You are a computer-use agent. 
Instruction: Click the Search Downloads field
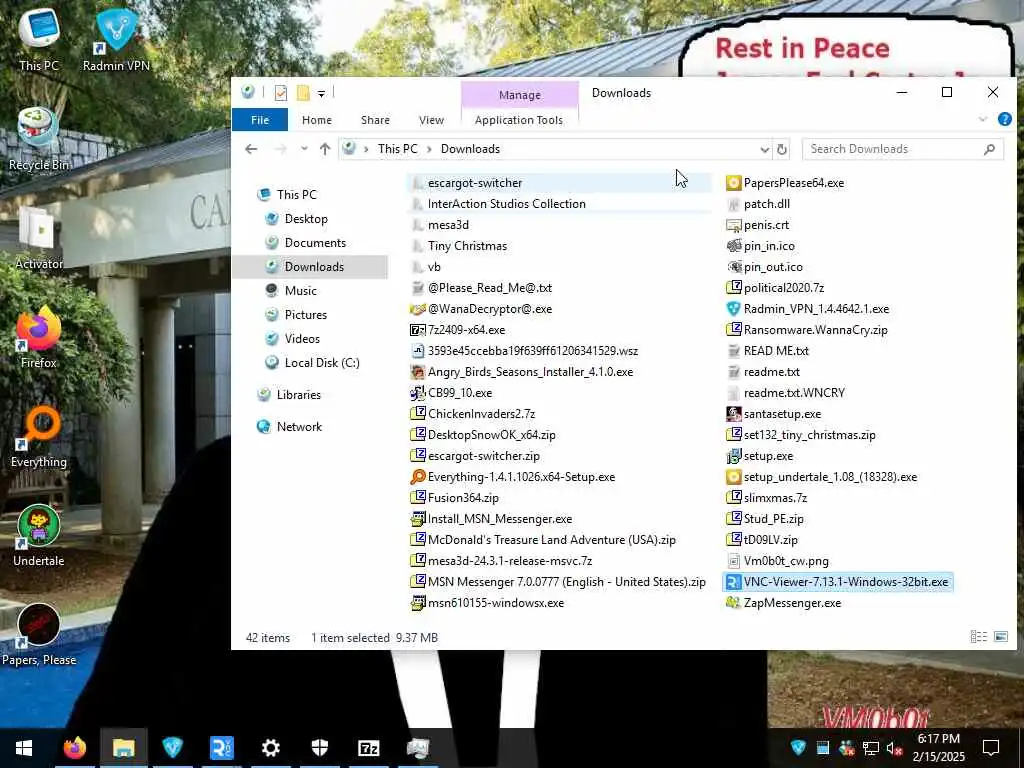point(902,149)
